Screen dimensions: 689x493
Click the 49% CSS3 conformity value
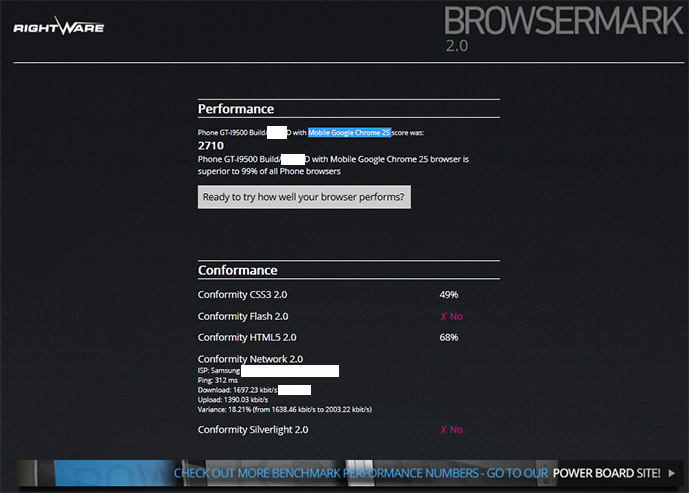[x=449, y=295]
